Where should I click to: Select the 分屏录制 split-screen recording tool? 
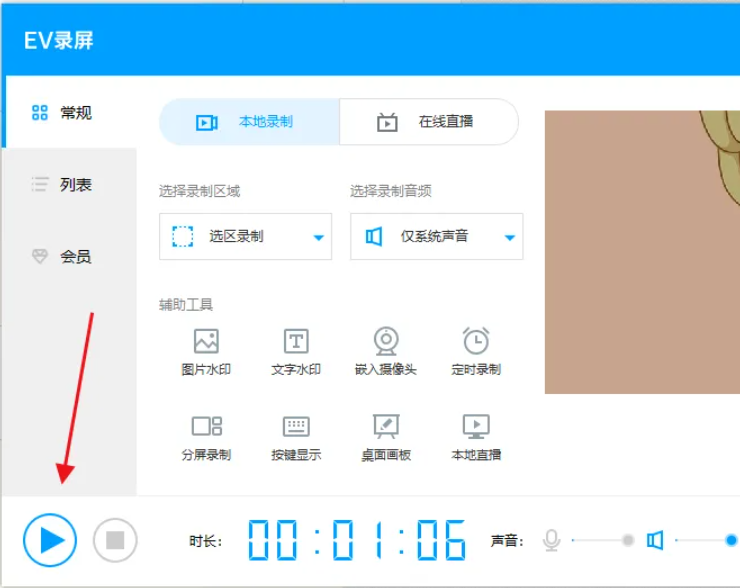pyautogui.click(x=206, y=438)
